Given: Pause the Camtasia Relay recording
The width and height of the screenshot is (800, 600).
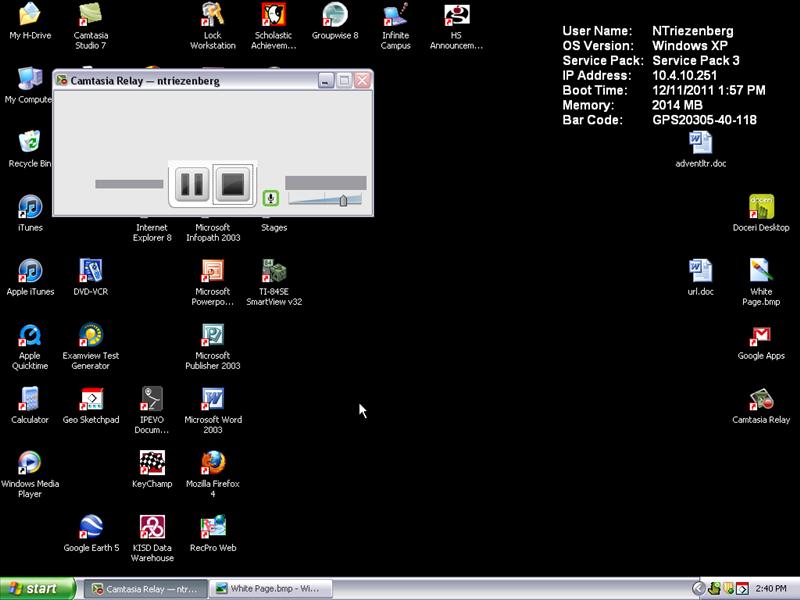Looking at the screenshot, I should tap(192, 184).
